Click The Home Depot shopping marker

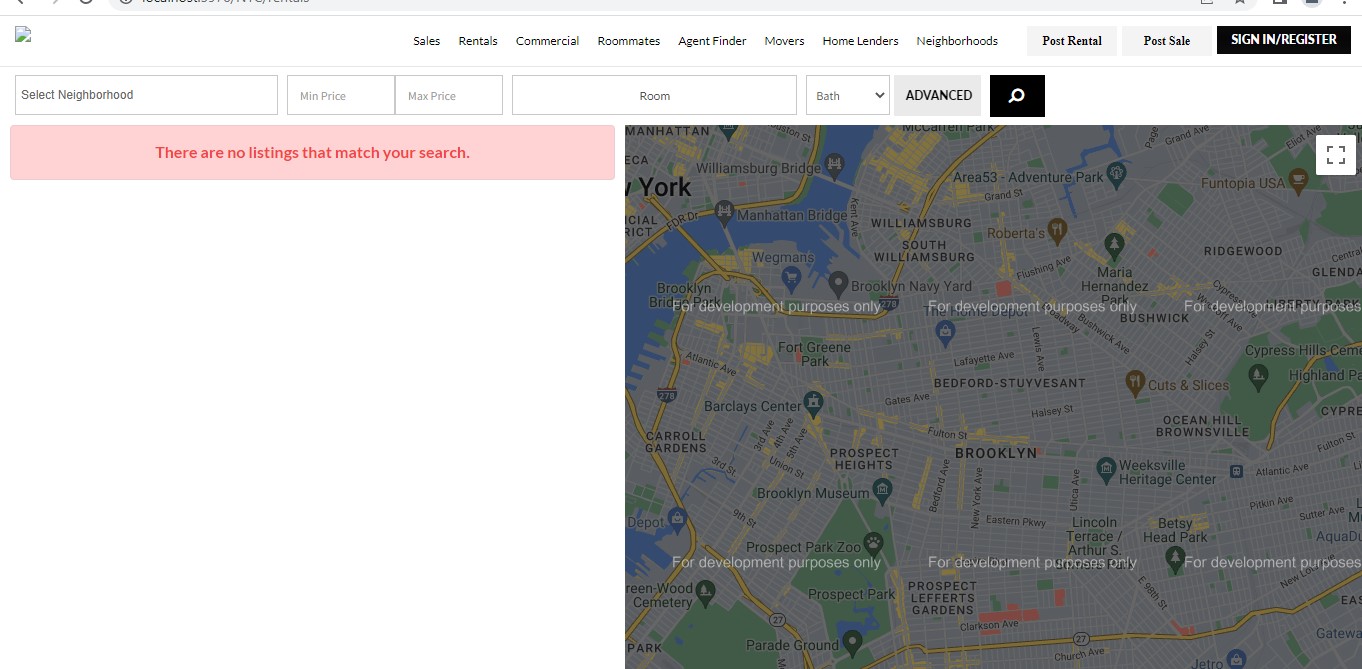[x=944, y=332]
